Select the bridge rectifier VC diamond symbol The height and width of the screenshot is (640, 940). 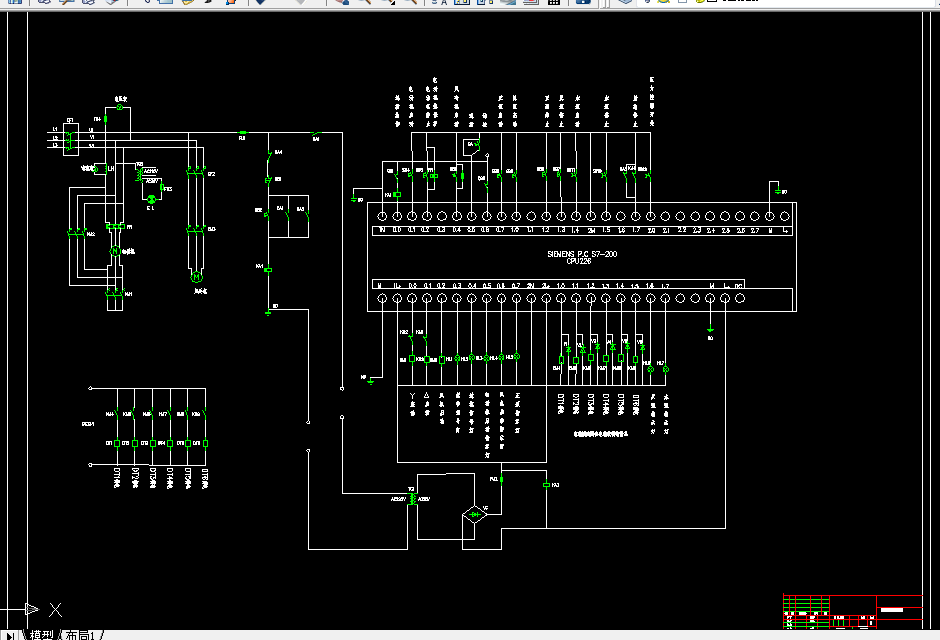pos(474,514)
